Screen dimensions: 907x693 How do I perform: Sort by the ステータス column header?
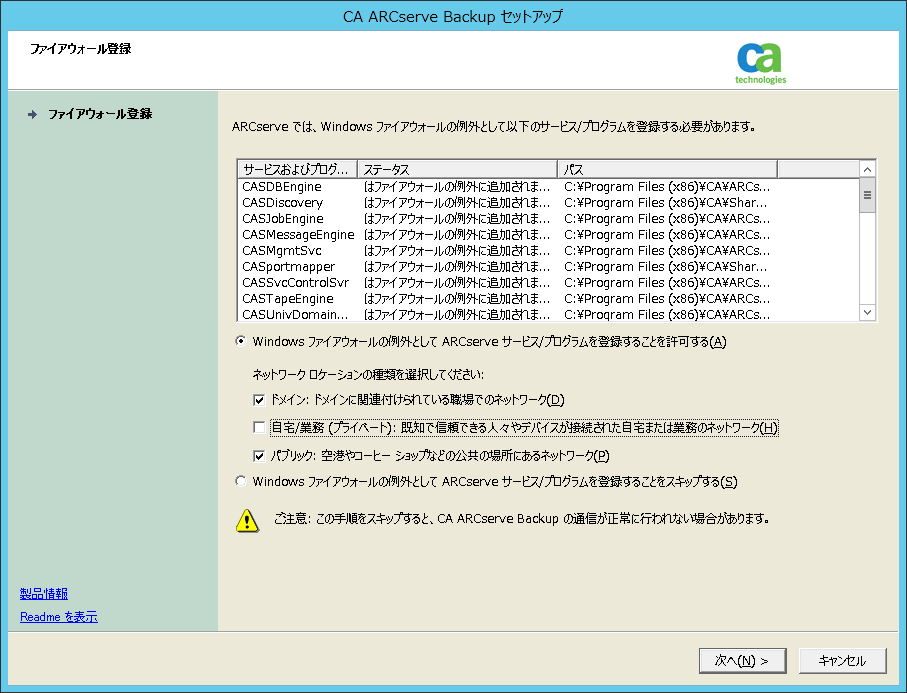[x=457, y=169]
